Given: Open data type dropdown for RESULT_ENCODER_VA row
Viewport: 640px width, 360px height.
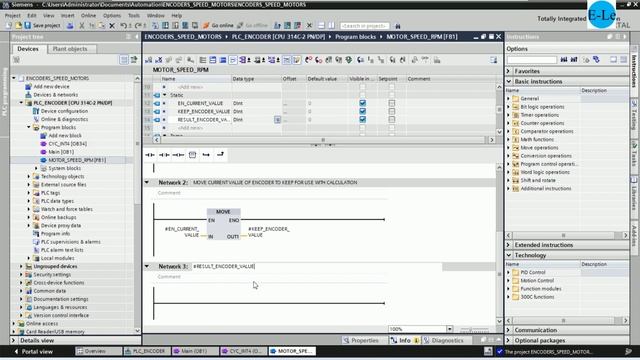Looking at the screenshot, I should [x=278, y=120].
